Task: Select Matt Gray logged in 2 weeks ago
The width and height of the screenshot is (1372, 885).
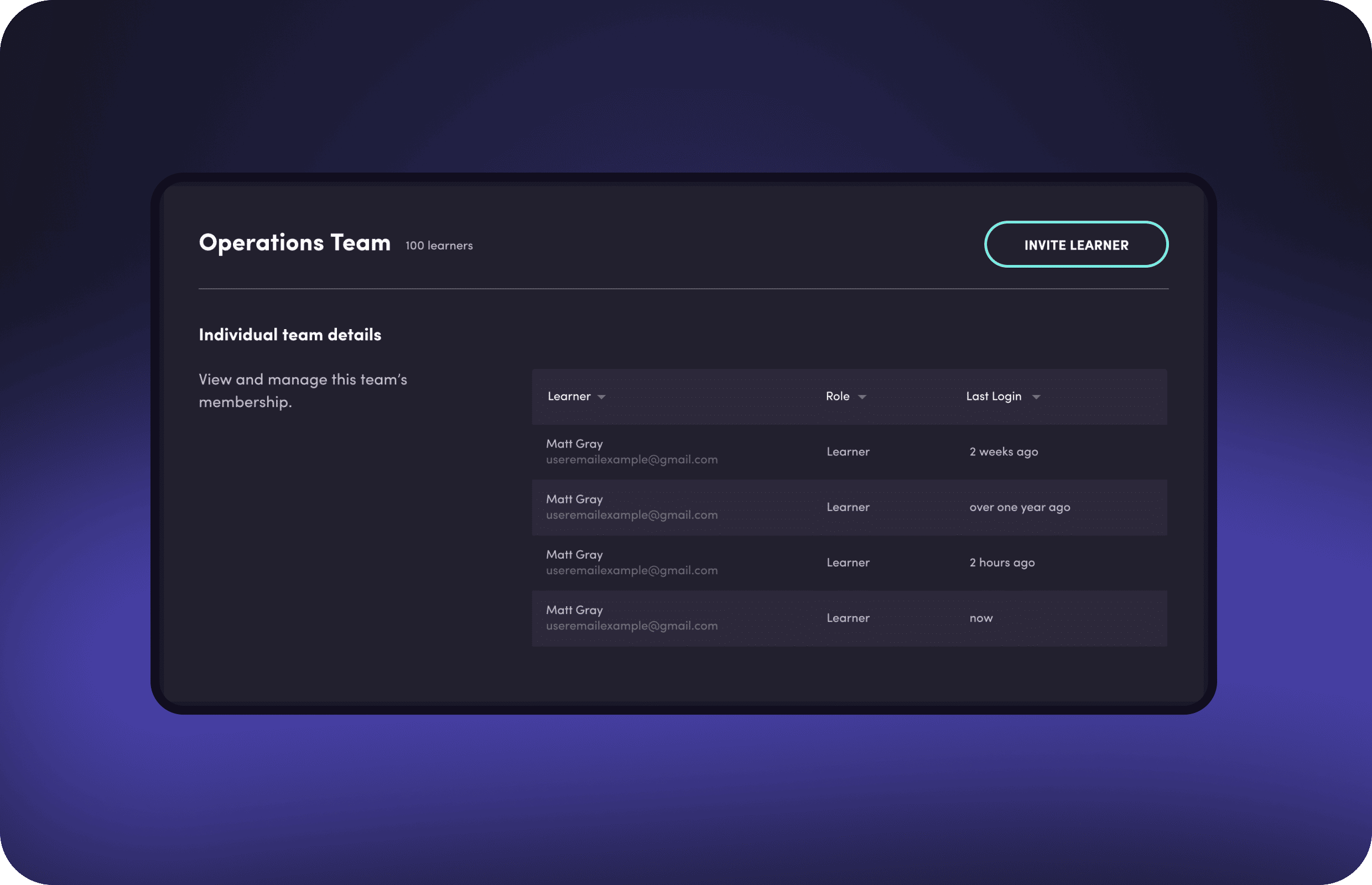Action: point(574,444)
